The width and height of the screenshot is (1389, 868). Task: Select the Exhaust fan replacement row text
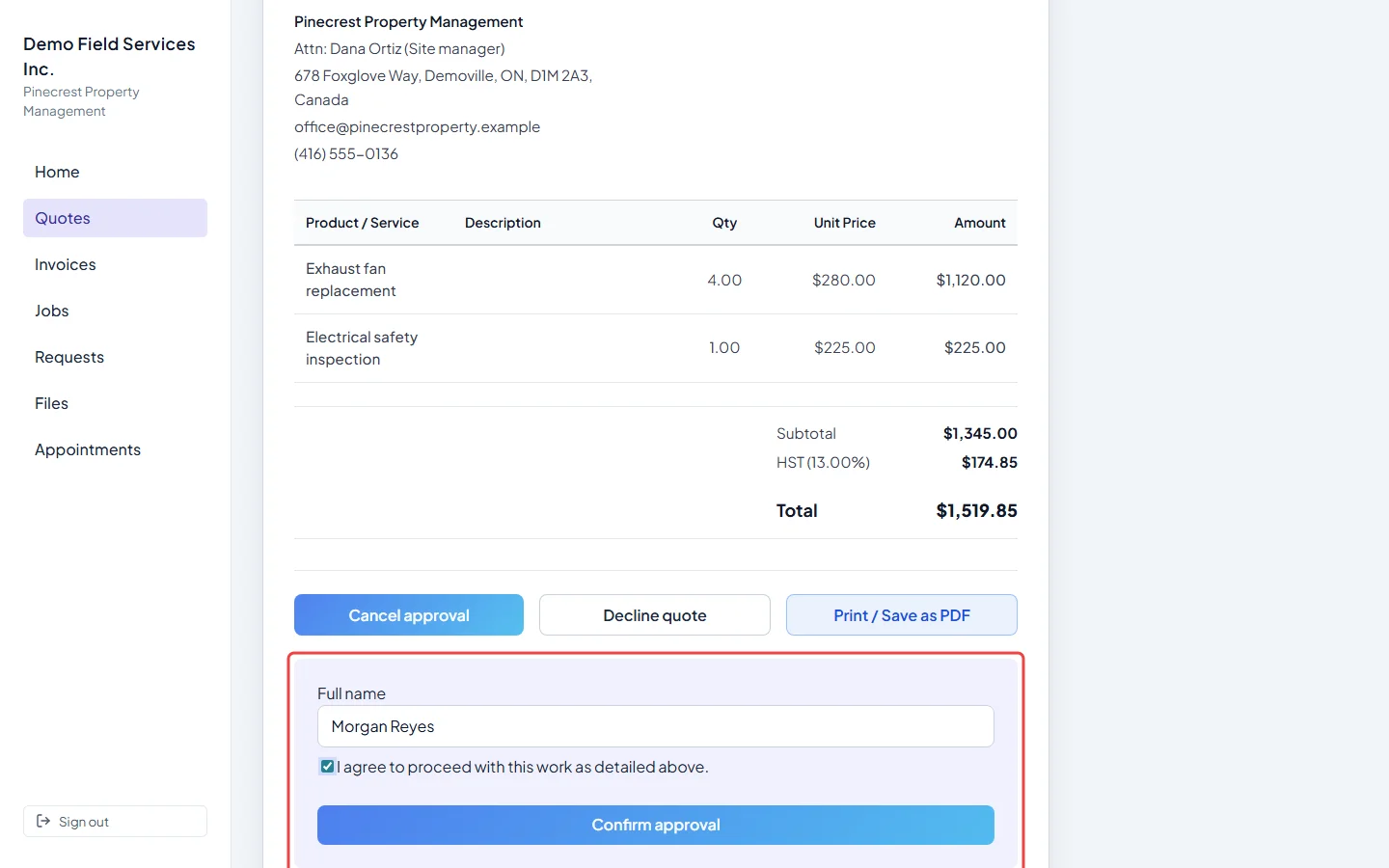click(351, 280)
